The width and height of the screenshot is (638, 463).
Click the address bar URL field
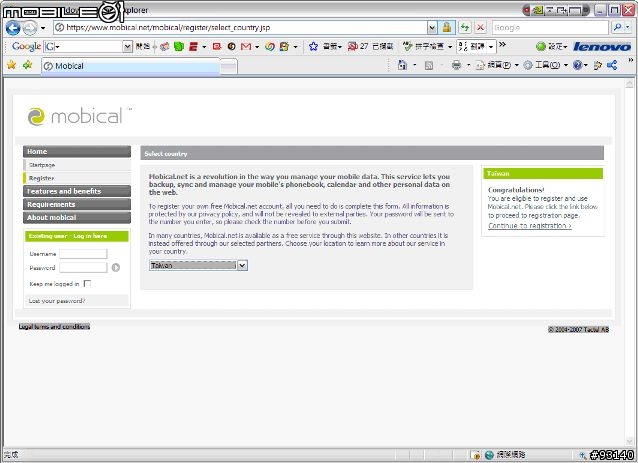(x=240, y=28)
